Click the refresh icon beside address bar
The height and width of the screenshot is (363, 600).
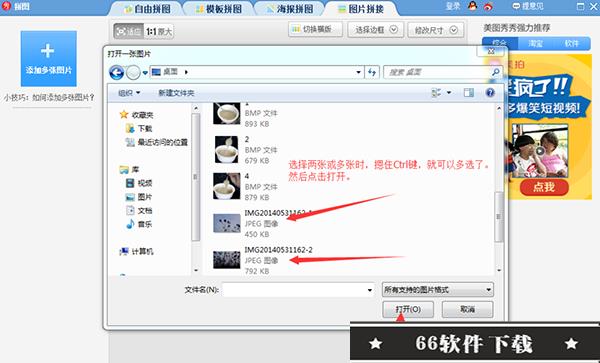click(372, 72)
